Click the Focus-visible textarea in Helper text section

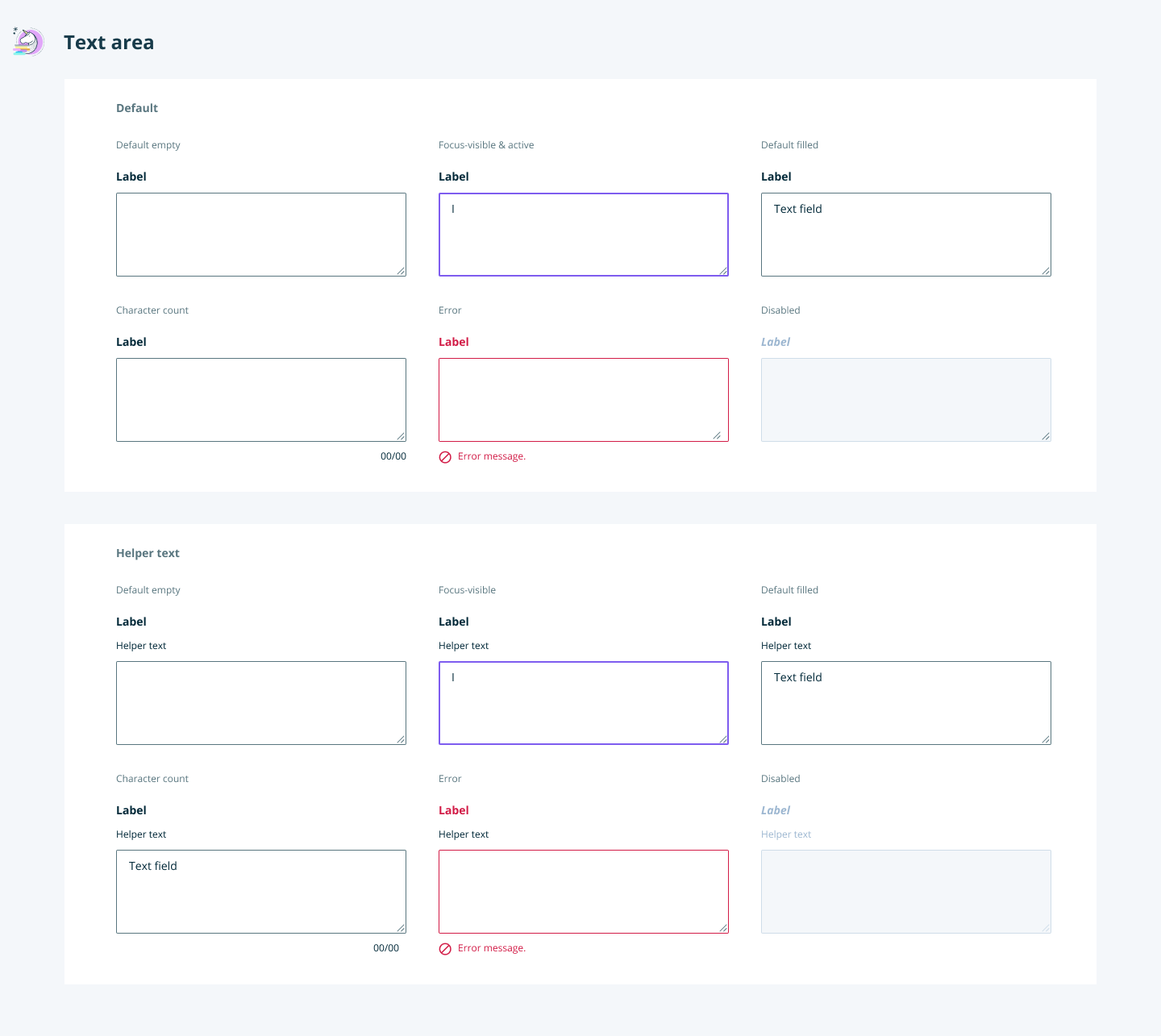(x=584, y=703)
